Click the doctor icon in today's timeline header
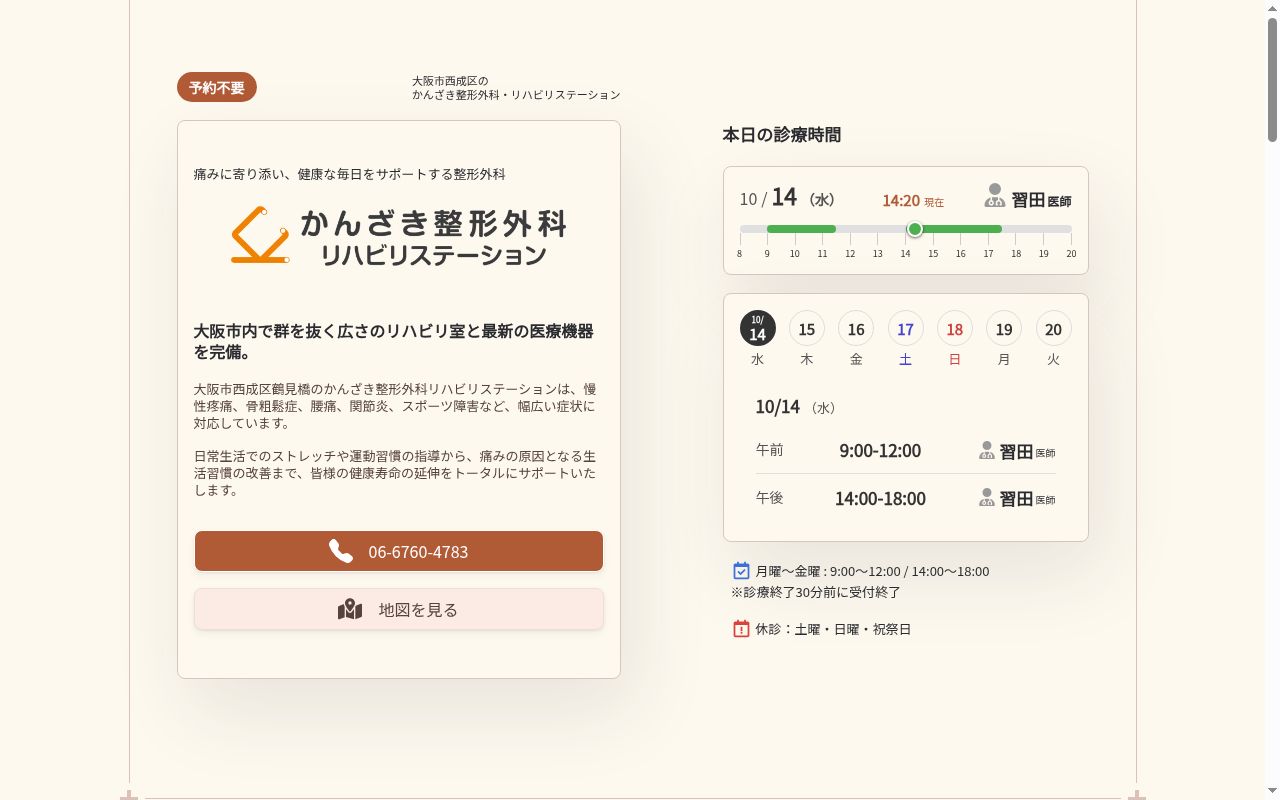 994,195
